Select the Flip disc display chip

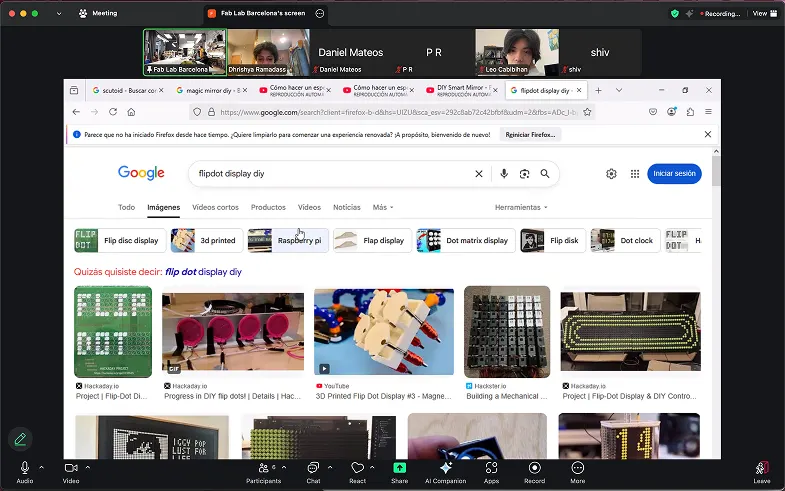[x=119, y=241]
